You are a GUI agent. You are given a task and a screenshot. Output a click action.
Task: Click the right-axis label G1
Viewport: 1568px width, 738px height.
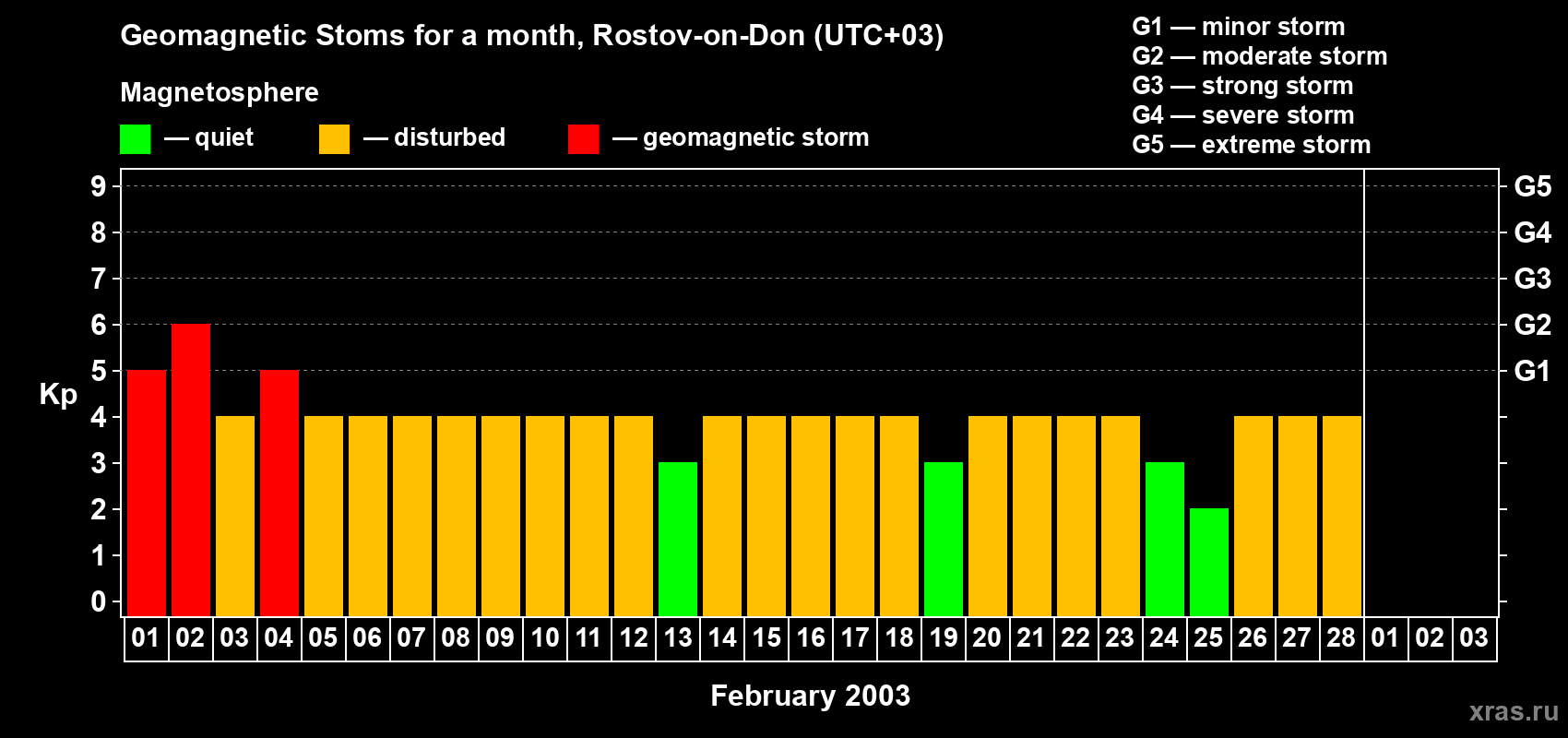pyautogui.click(x=1533, y=371)
